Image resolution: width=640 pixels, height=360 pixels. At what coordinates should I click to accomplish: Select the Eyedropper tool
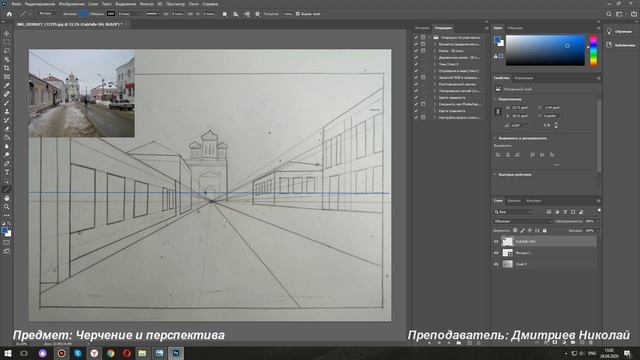tap(7, 85)
